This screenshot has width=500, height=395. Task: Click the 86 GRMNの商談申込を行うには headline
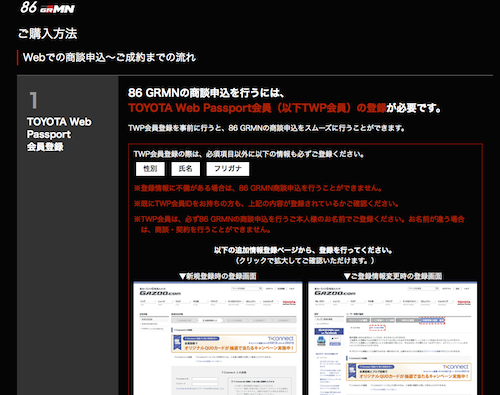(x=206, y=93)
